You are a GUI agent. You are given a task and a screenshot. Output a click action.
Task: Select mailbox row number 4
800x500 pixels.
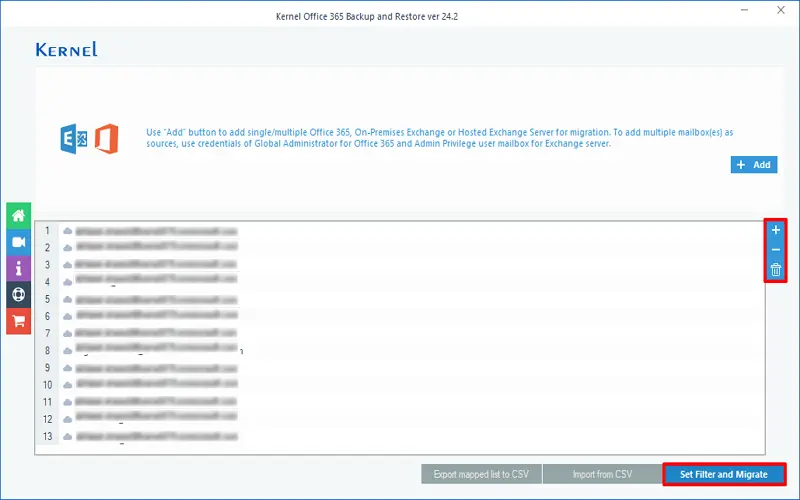tap(400, 282)
